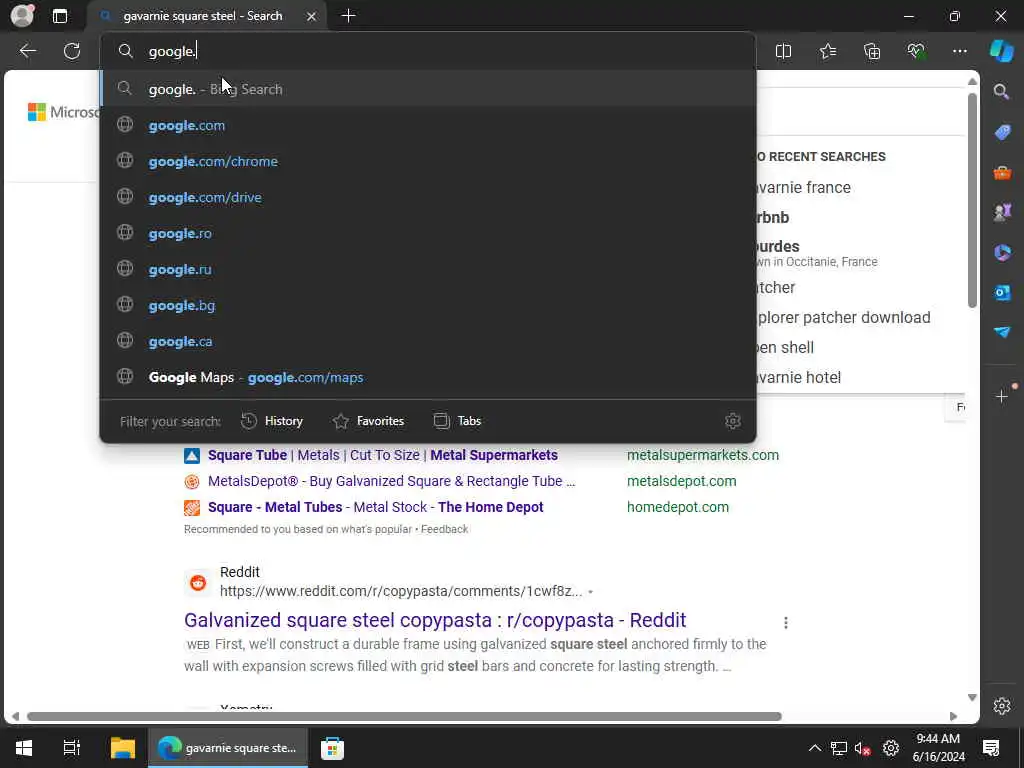Open Task View on taskbar
Viewport: 1024px width, 768px height.
click(x=71, y=748)
